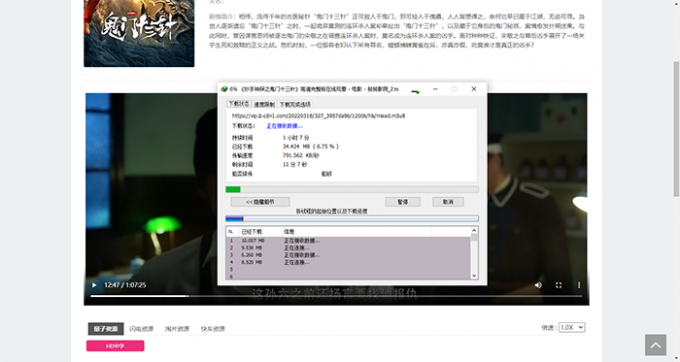
Task: Switch to the 下载状态 tab
Action: pyautogui.click(x=239, y=104)
